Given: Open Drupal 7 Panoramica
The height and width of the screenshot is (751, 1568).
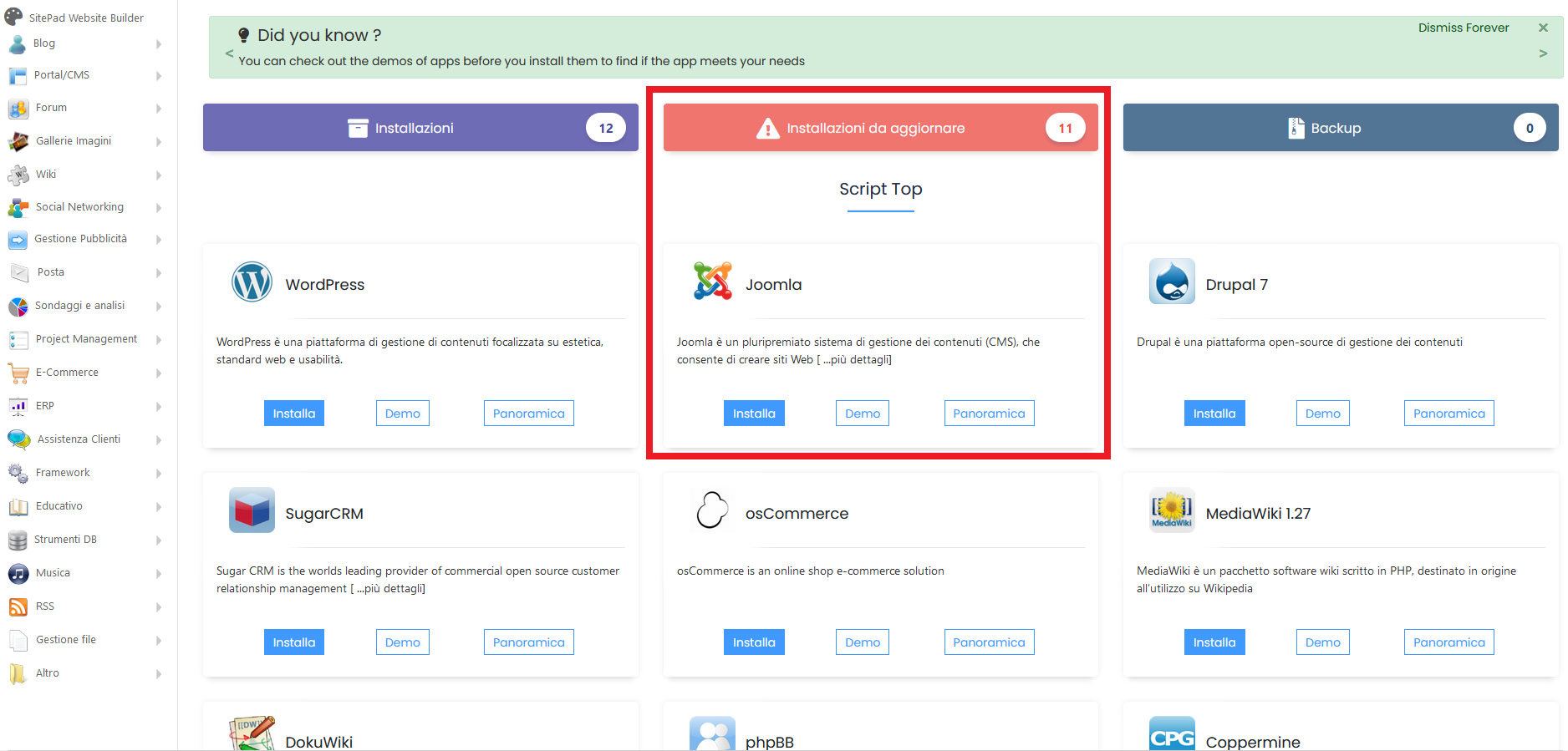Looking at the screenshot, I should [1449, 414].
